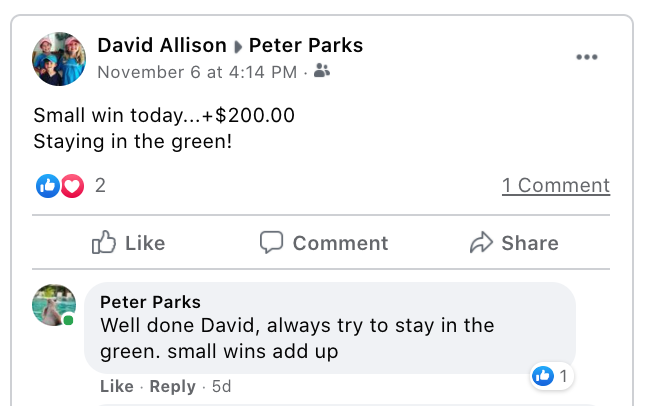Click the Share arrow icon
Image resolution: width=648 pixels, height=406 pixels.
point(481,243)
